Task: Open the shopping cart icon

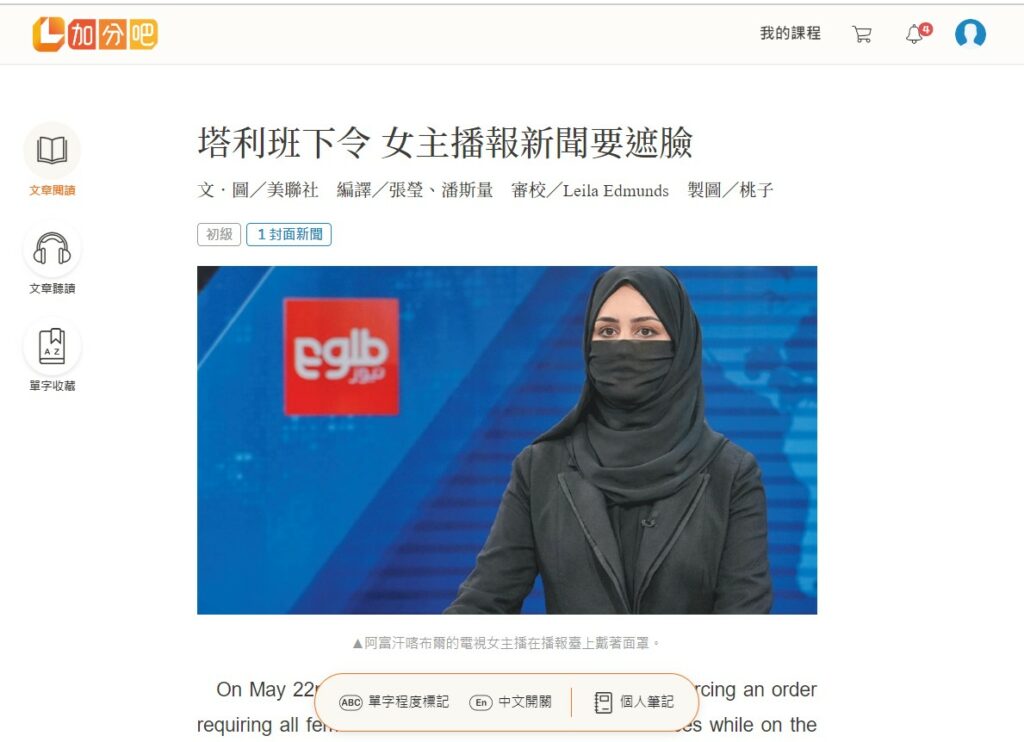Action: click(861, 34)
